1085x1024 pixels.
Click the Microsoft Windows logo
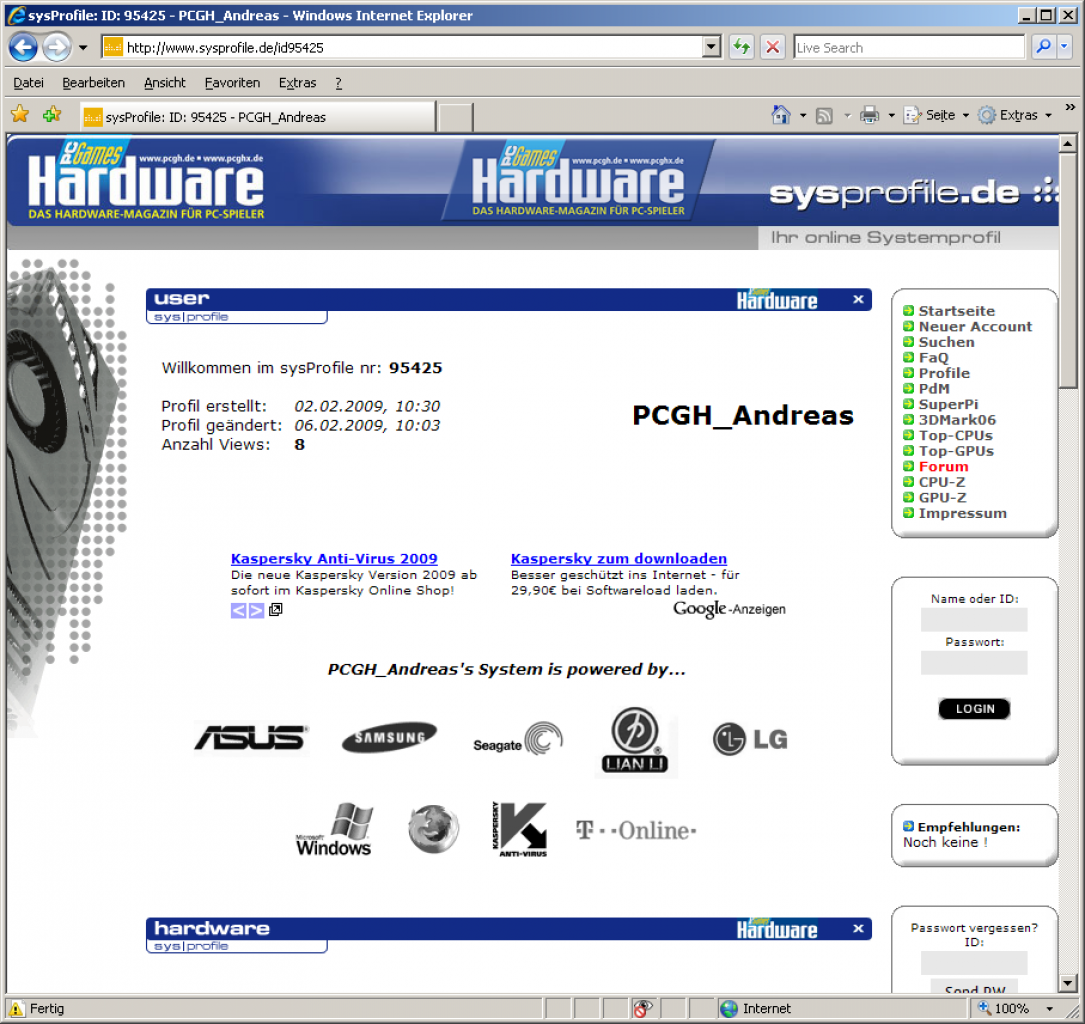tap(334, 830)
